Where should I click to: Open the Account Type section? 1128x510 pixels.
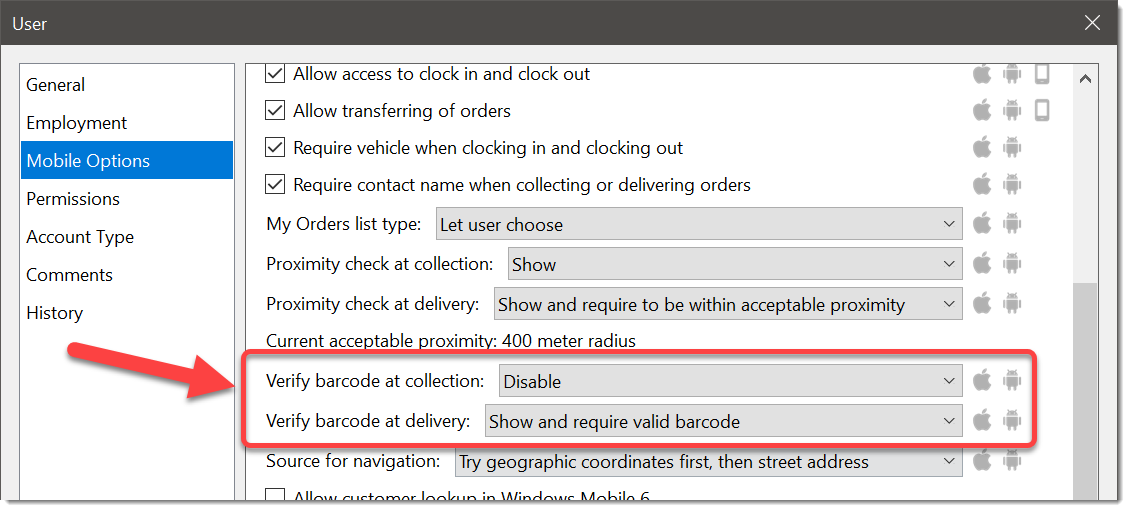[x=127, y=237]
